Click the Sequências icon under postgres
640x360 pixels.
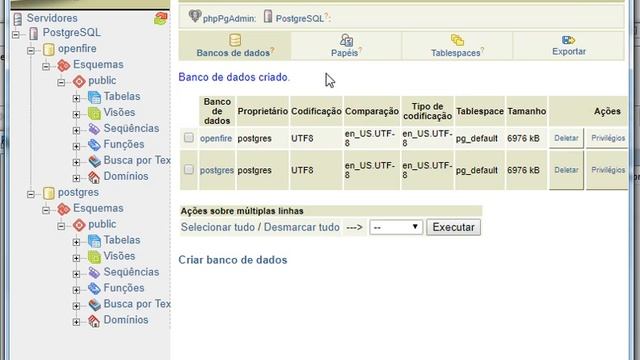[x=94, y=273]
